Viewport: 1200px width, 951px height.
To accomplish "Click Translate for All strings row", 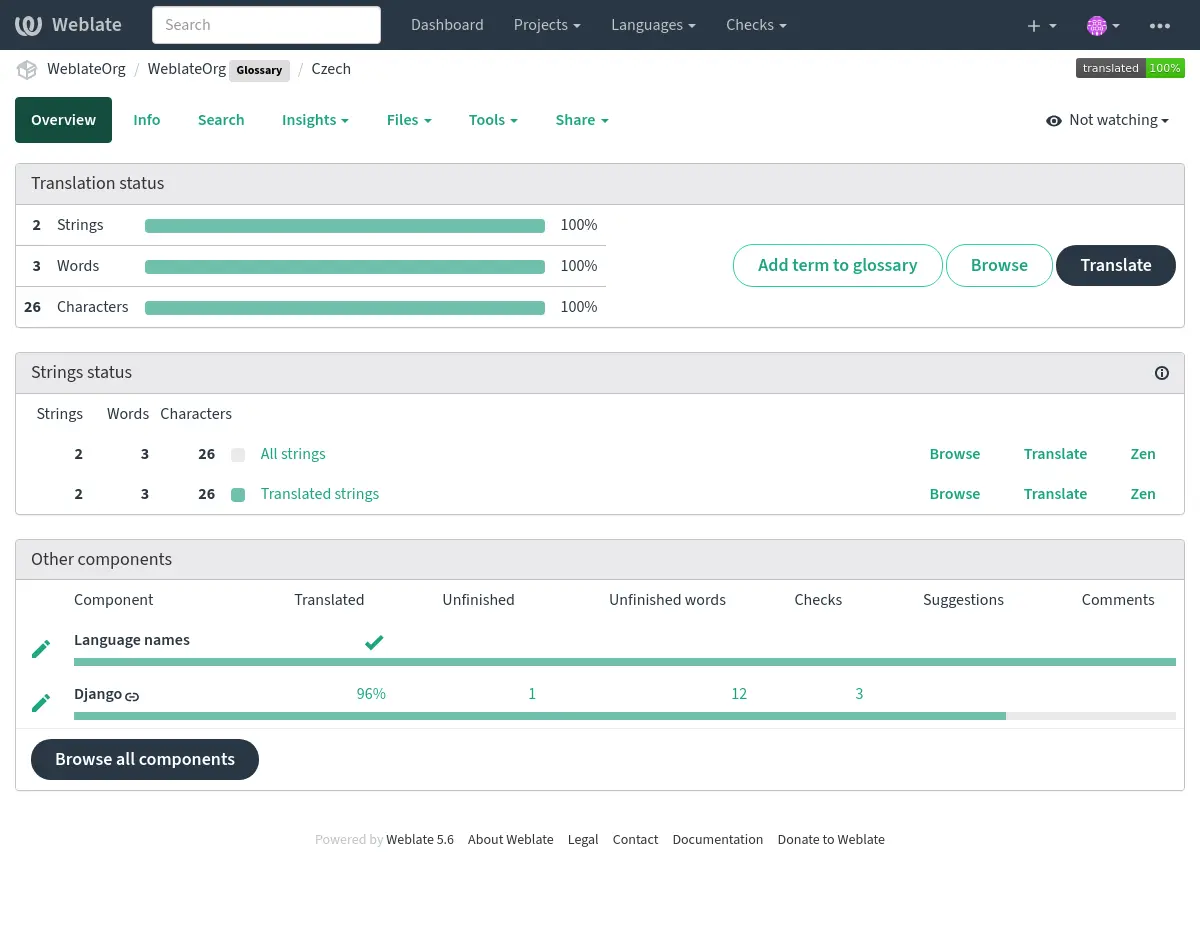I will 1055,454.
